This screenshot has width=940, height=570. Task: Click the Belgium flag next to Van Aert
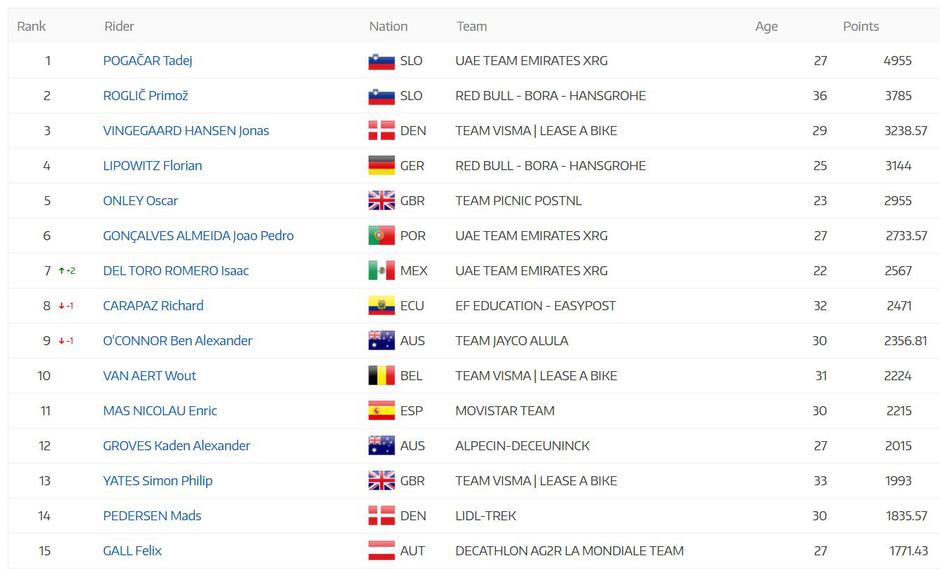tap(381, 376)
